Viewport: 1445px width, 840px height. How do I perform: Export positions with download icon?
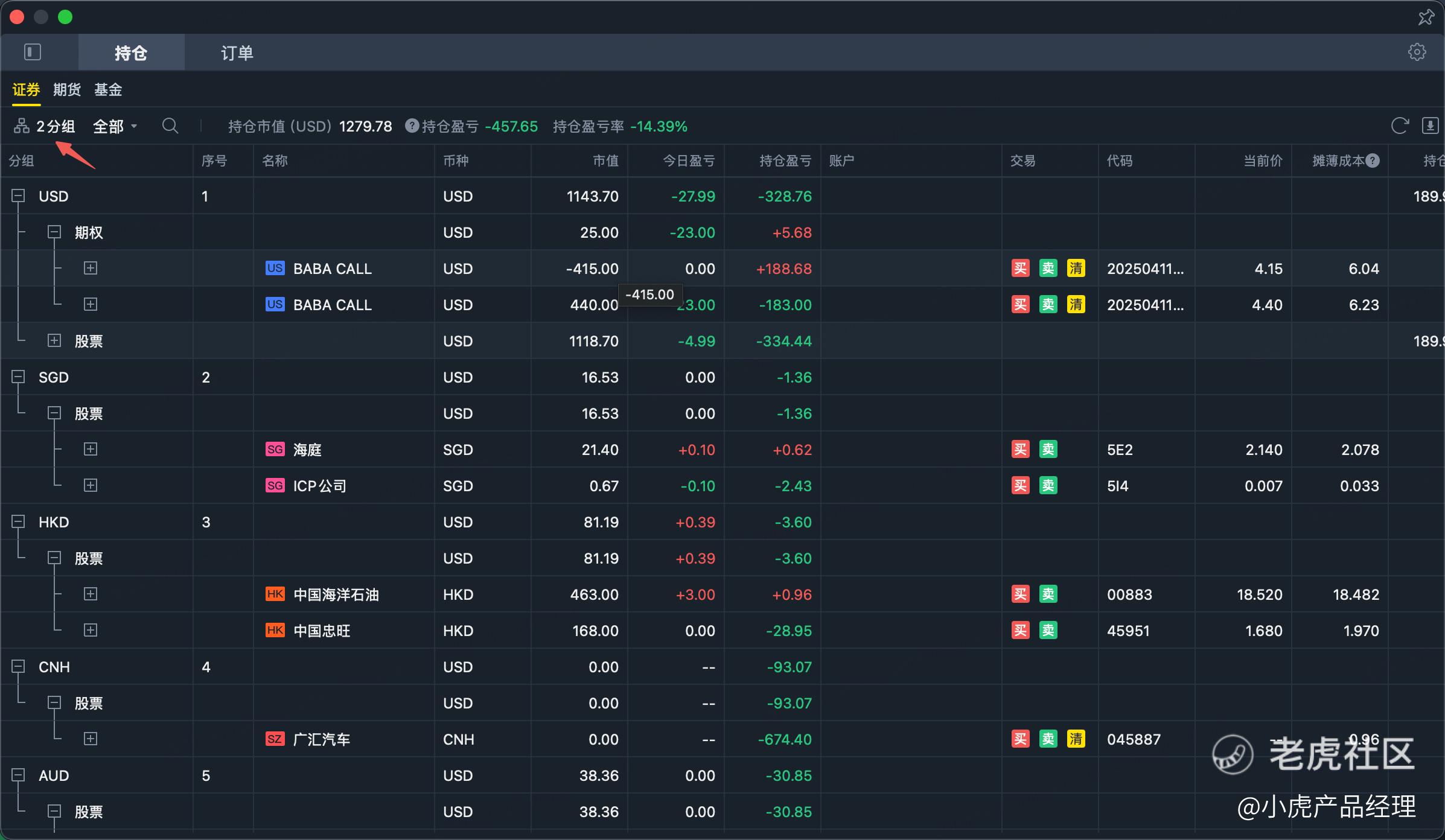point(1430,126)
